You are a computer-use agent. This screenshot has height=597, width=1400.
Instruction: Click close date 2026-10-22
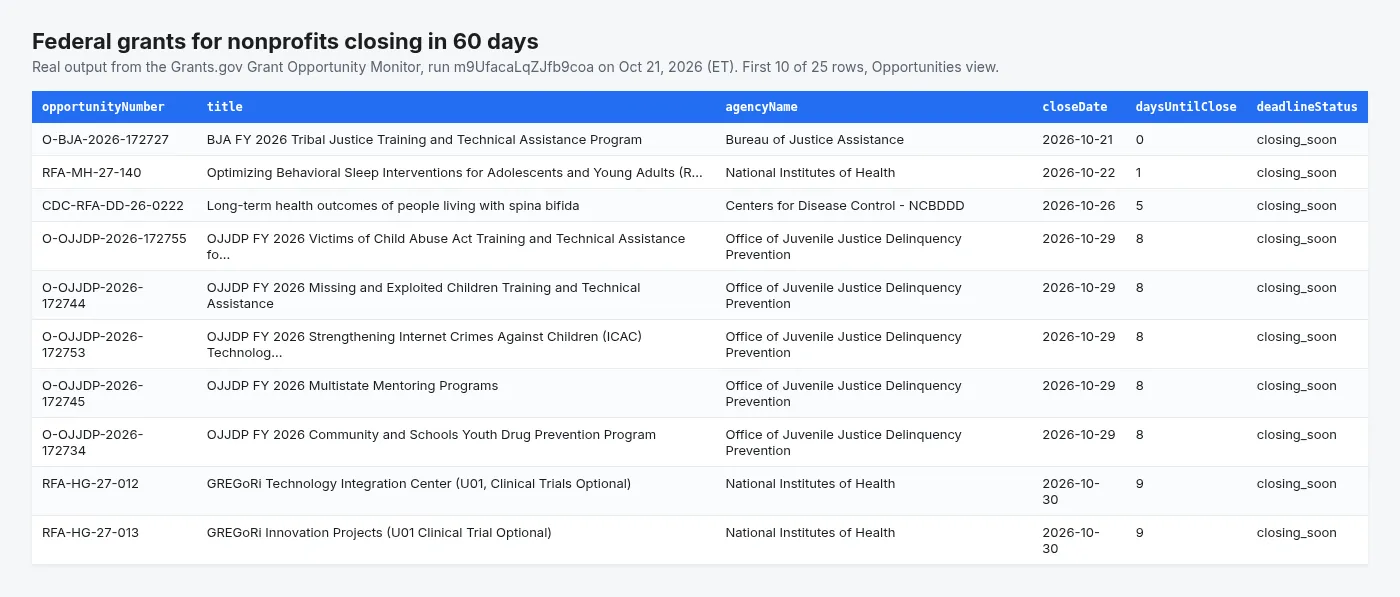[x=1078, y=173]
